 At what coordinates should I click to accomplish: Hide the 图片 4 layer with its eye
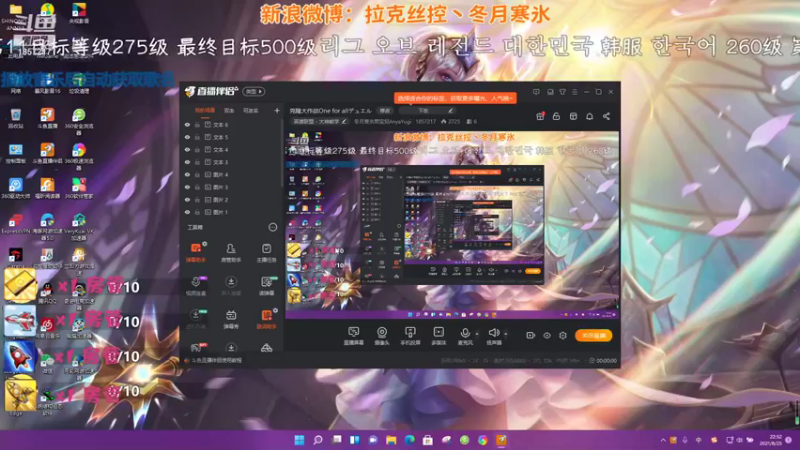[x=187, y=174]
